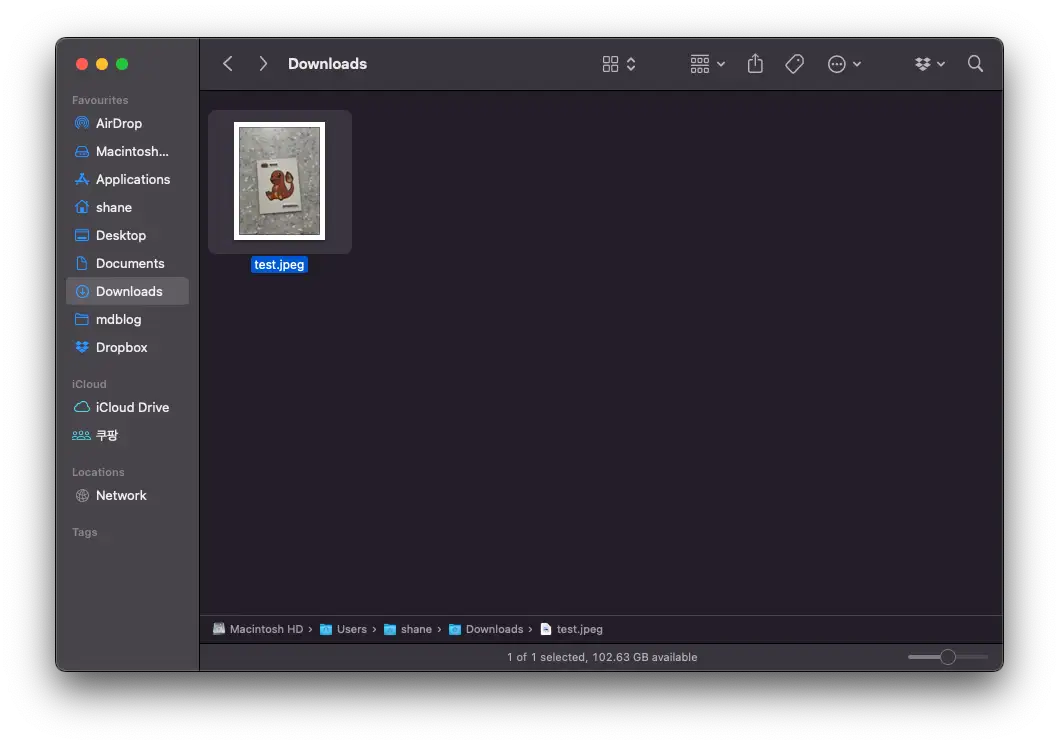Open the Group By options
1059x745 pixels.
(707, 63)
